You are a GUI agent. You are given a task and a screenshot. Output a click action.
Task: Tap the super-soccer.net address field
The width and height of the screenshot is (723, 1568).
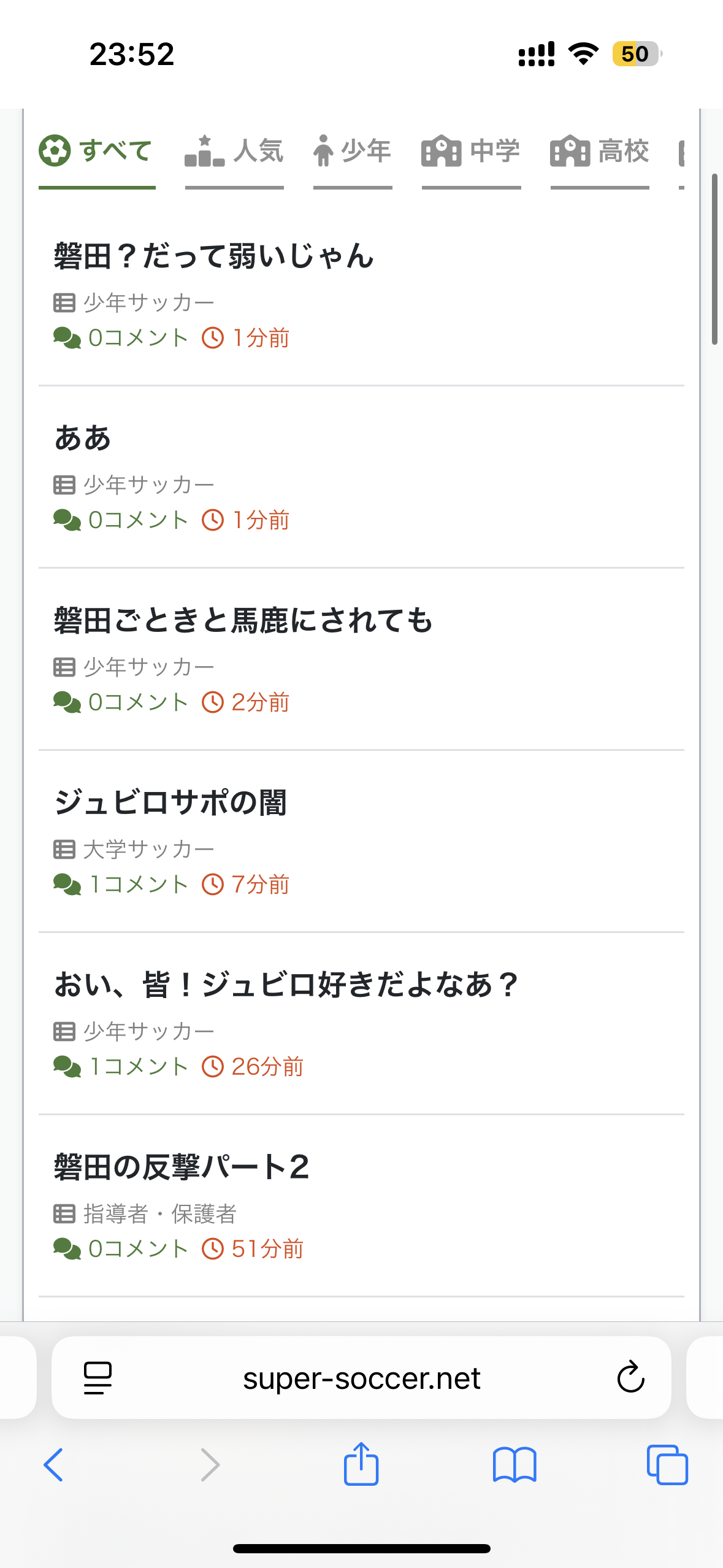coord(361,1378)
